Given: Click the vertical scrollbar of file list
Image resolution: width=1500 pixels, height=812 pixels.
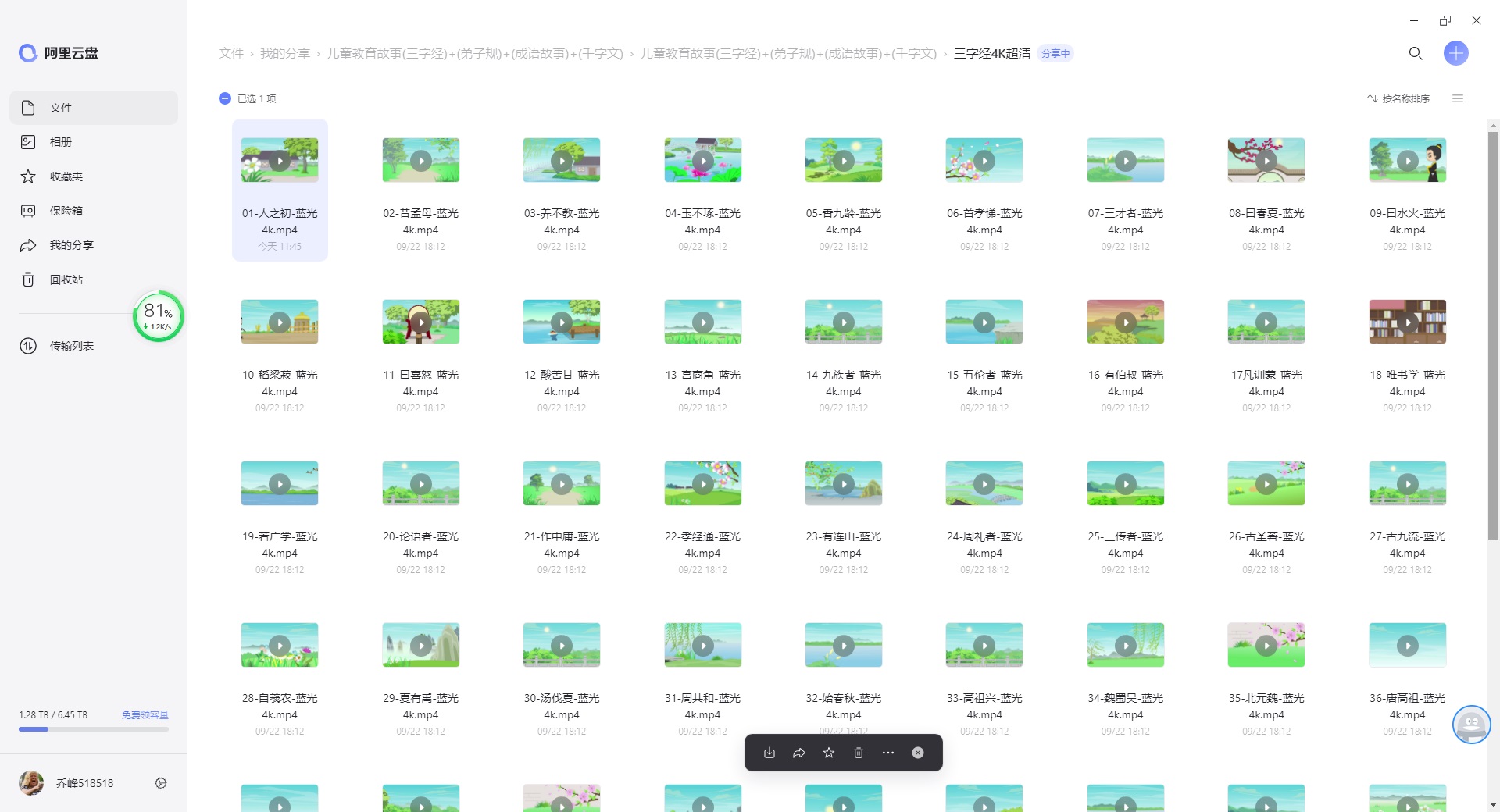Looking at the screenshot, I should coord(1493,336).
